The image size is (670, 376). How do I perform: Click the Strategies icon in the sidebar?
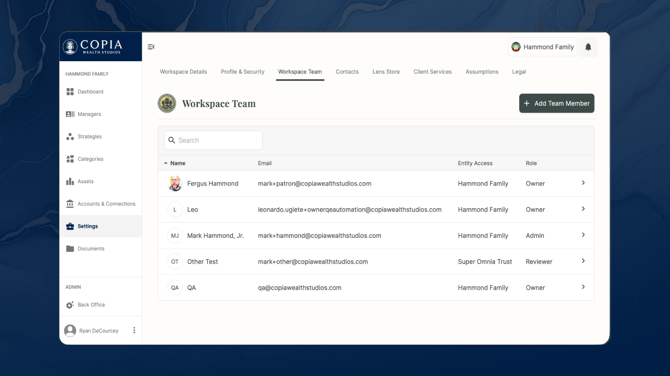coord(70,136)
